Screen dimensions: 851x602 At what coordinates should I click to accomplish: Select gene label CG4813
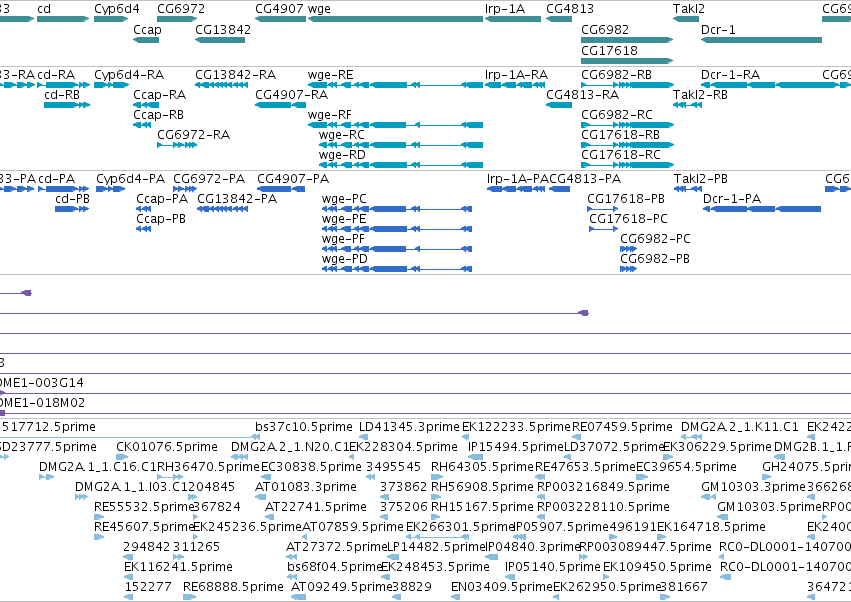pos(570,9)
